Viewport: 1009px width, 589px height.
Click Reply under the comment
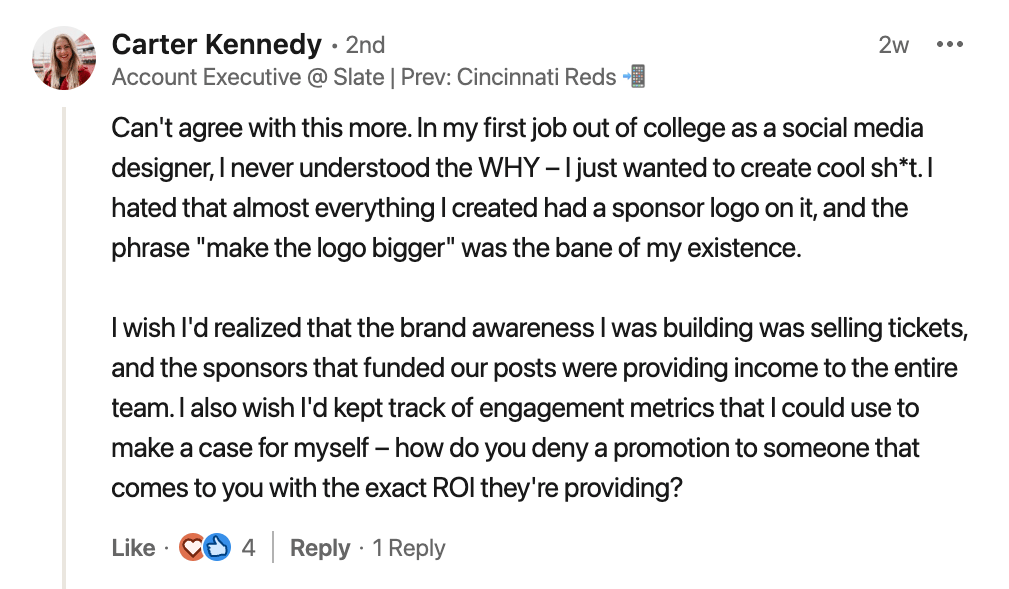(x=320, y=548)
